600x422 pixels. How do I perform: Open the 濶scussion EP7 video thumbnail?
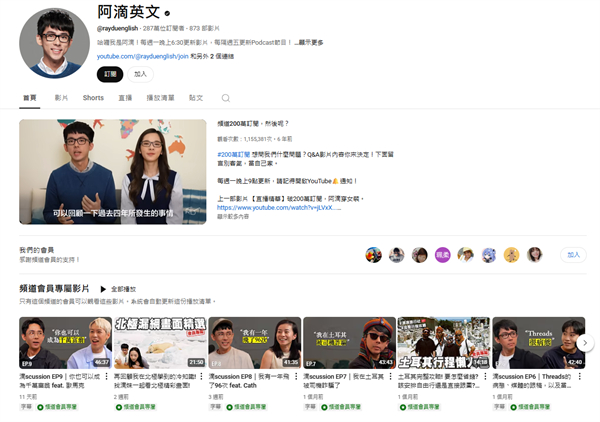pyautogui.click(x=349, y=343)
